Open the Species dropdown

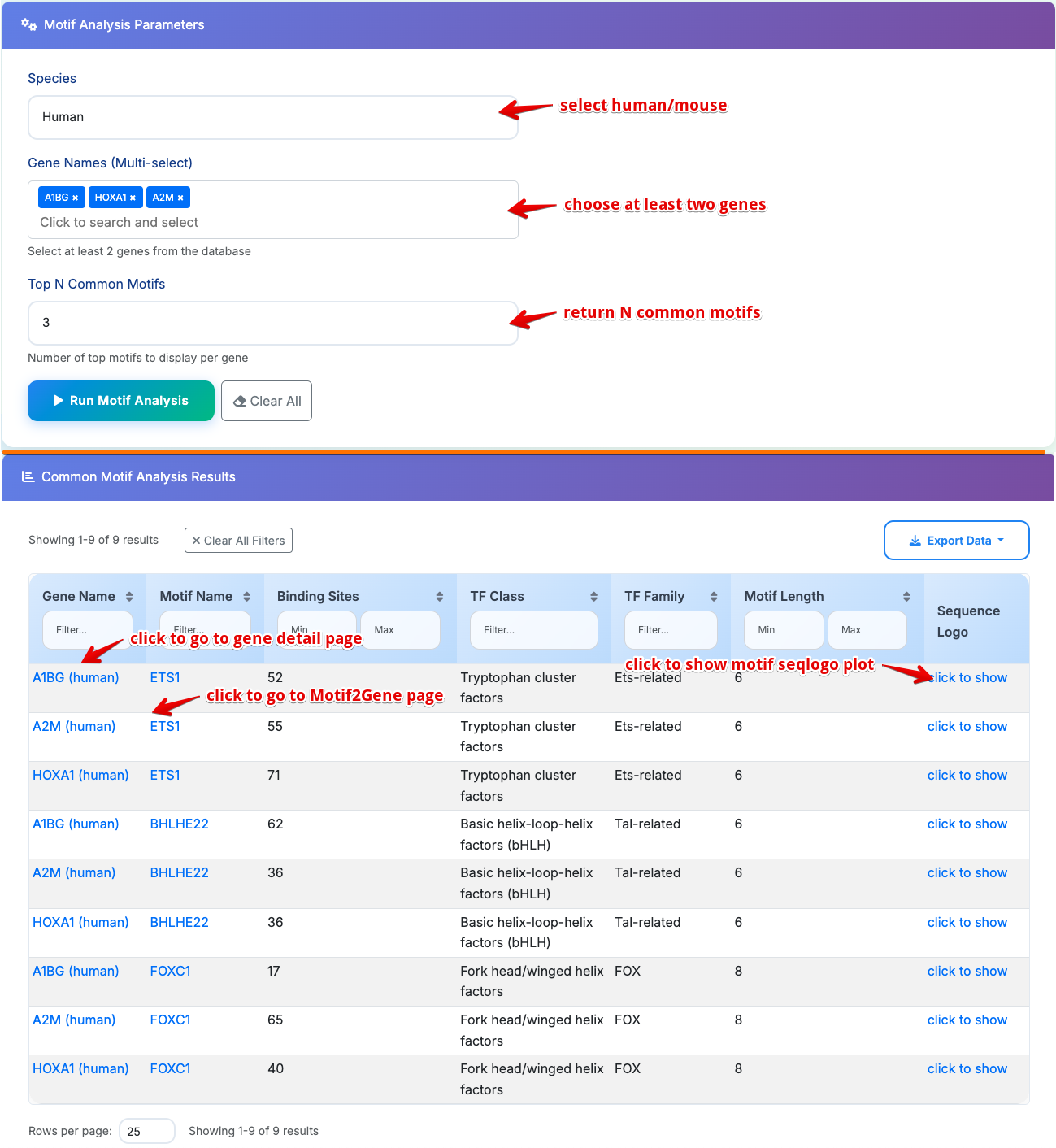coord(272,117)
